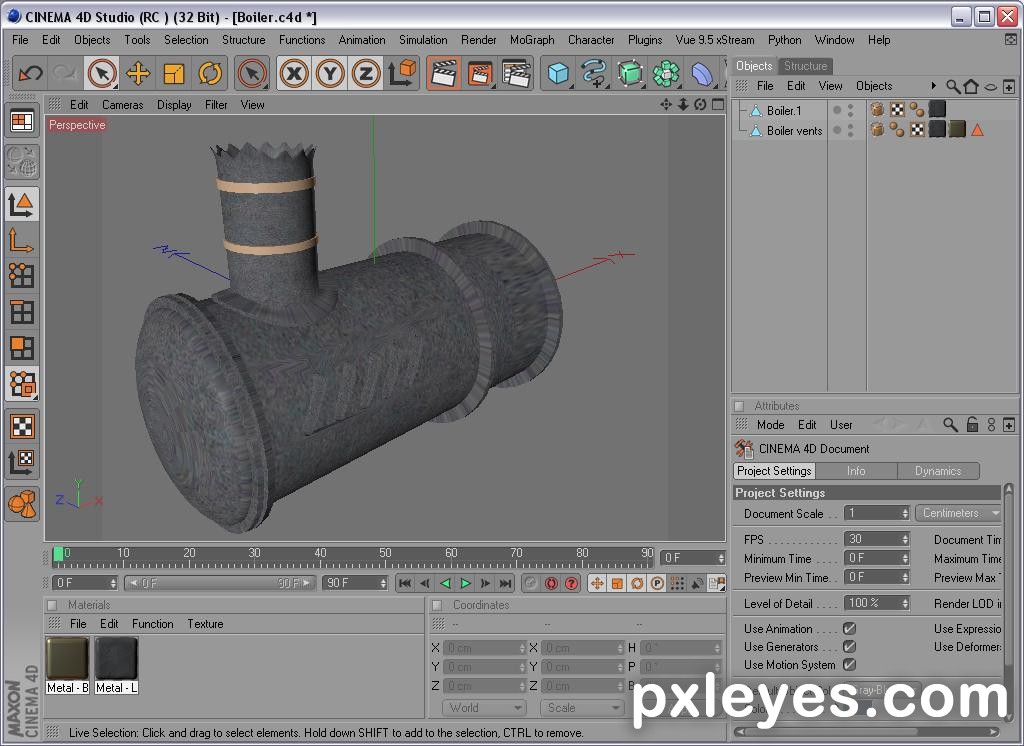The width and height of the screenshot is (1024, 746).
Task: Toggle Use Motion System checkbox
Action: (849, 665)
